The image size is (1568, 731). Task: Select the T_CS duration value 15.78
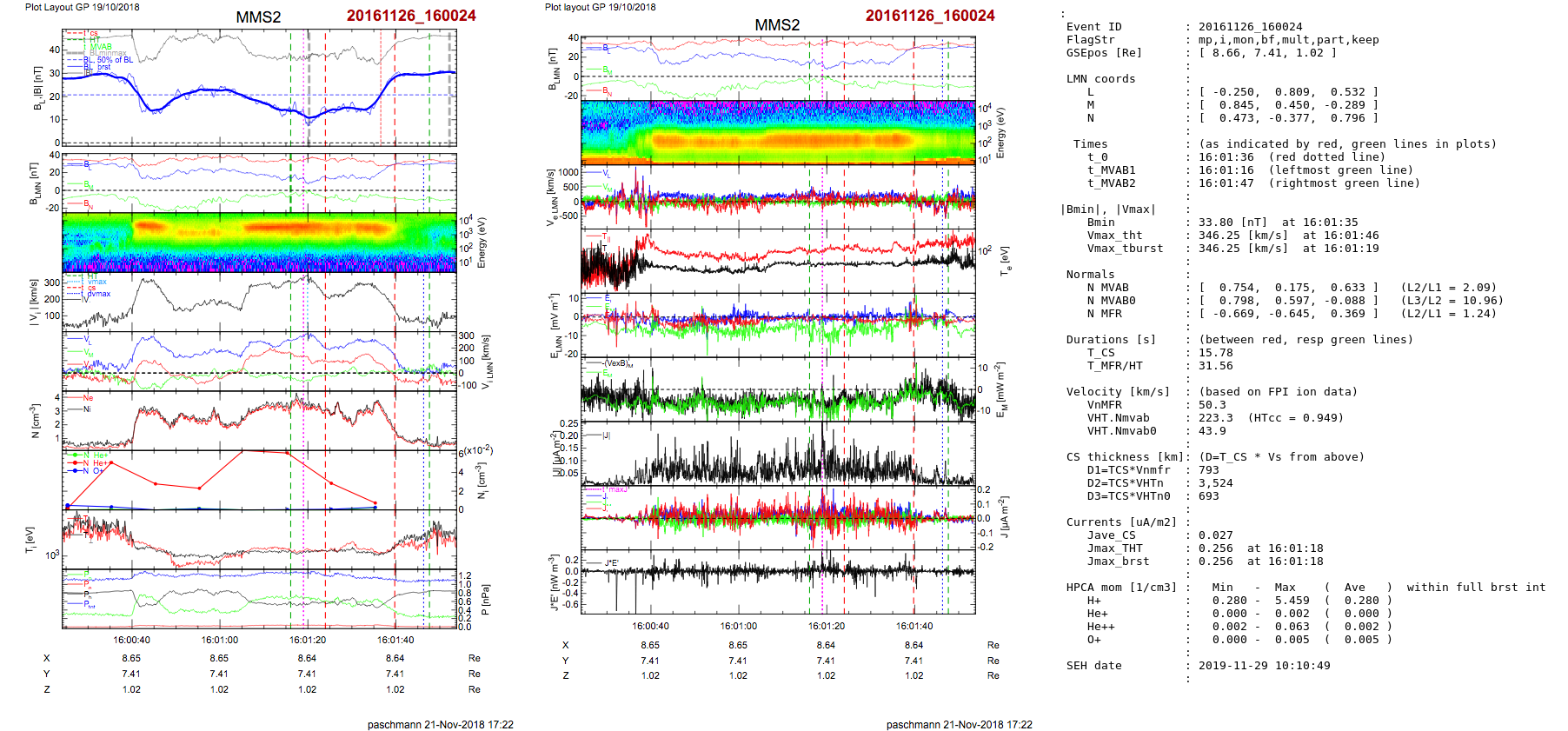click(x=1216, y=353)
